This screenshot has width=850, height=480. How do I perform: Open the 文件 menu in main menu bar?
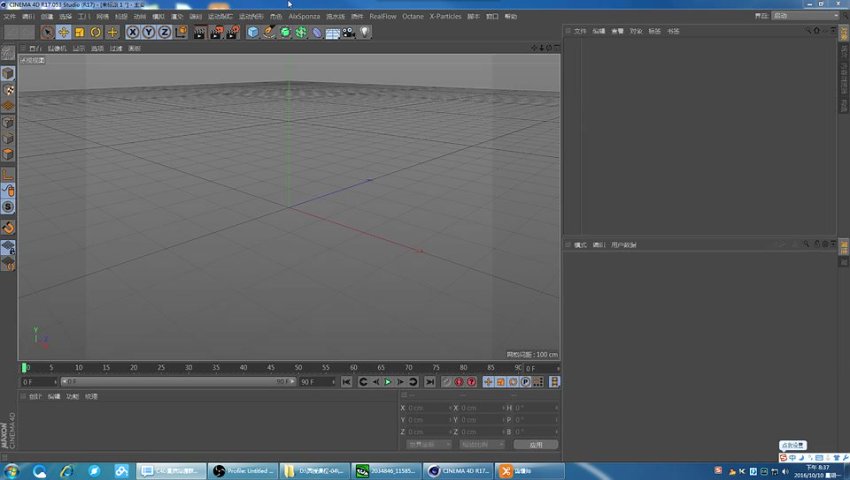pyautogui.click(x=10, y=16)
